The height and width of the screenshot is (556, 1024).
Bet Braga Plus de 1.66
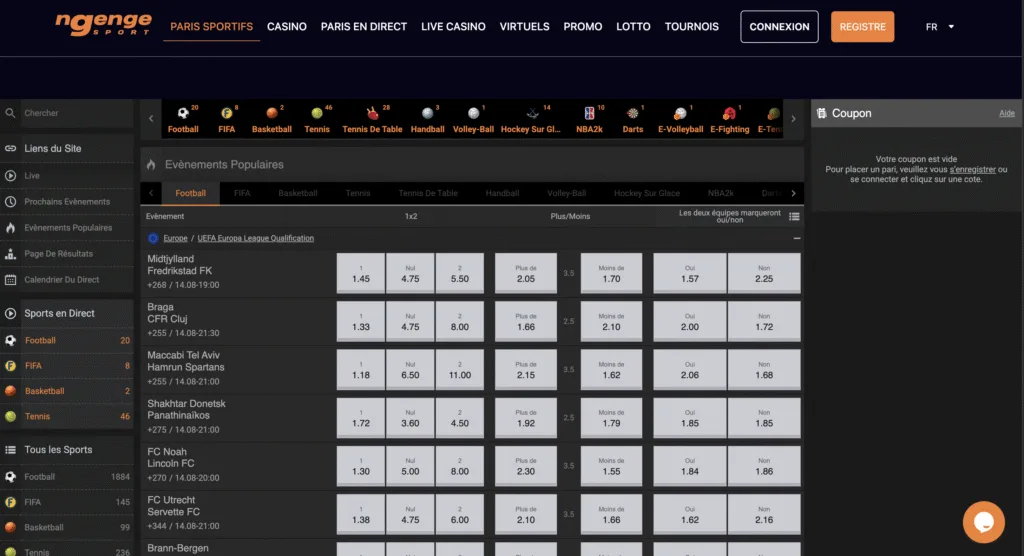coord(526,321)
